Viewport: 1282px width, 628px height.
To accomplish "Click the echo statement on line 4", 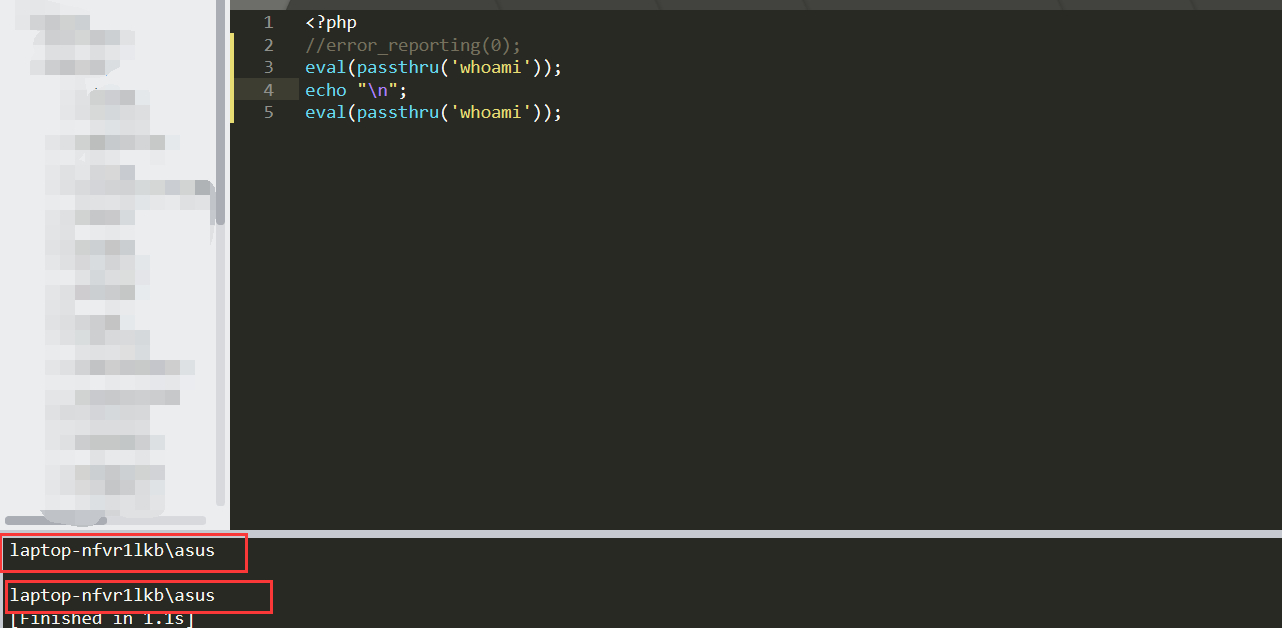I will tap(325, 89).
